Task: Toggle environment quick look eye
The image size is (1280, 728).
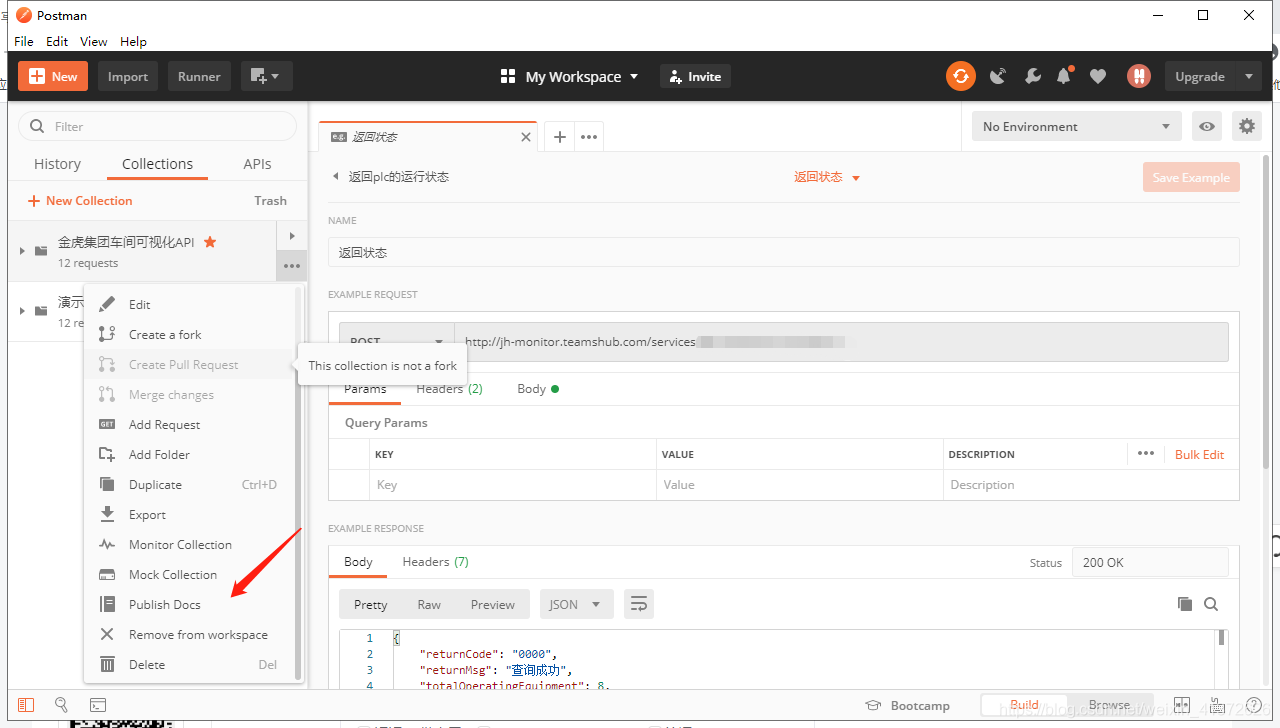Action: click(x=1208, y=126)
